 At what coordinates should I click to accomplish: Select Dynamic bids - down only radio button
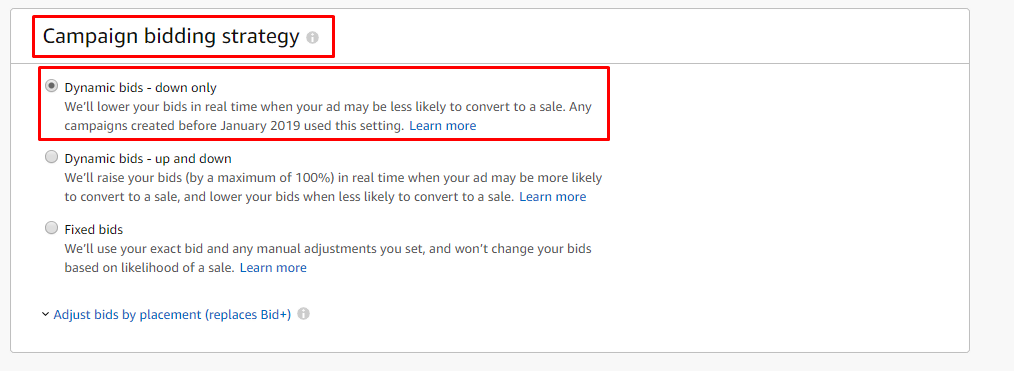[x=52, y=86]
